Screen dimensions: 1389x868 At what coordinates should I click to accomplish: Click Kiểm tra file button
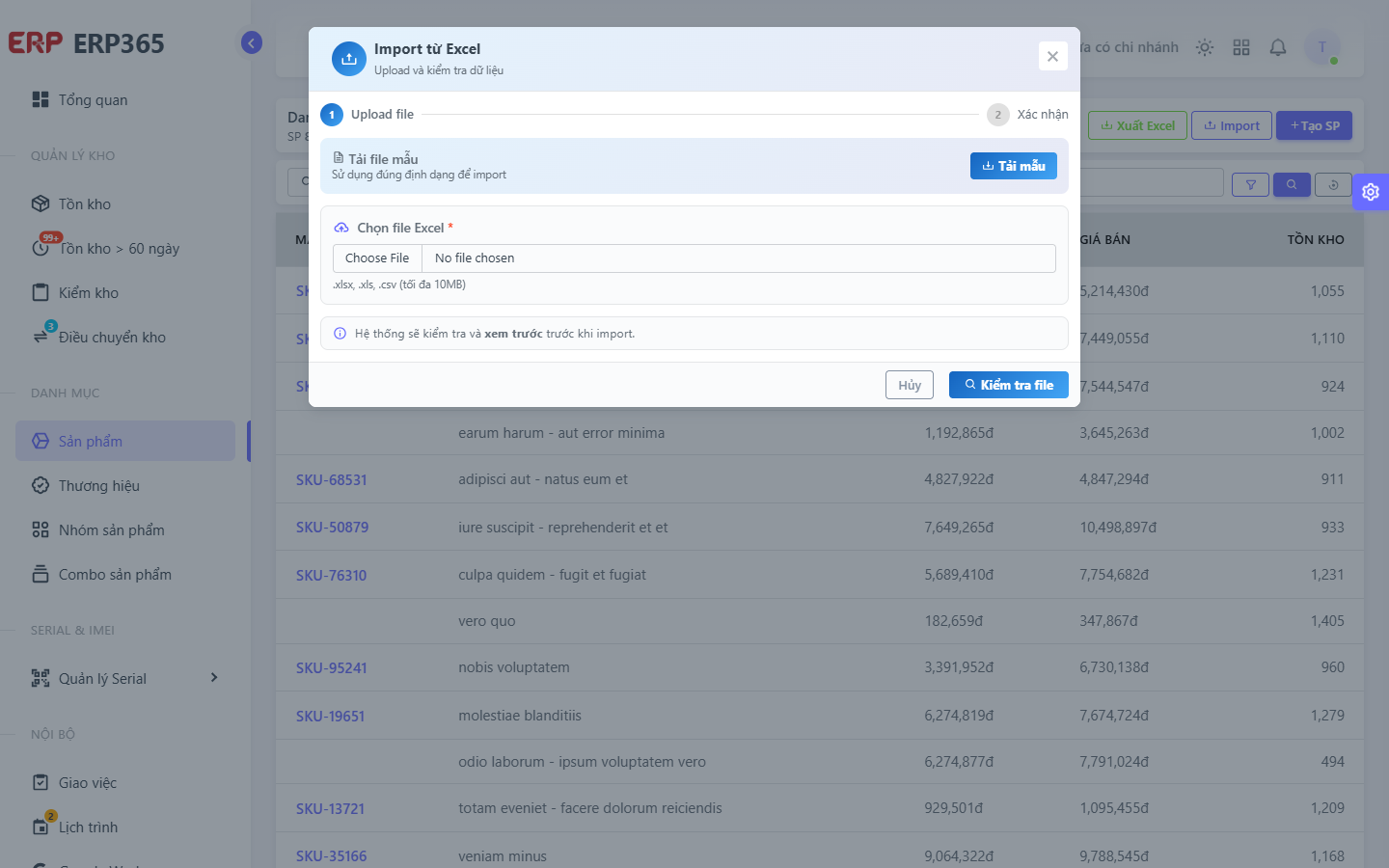coord(1009,385)
